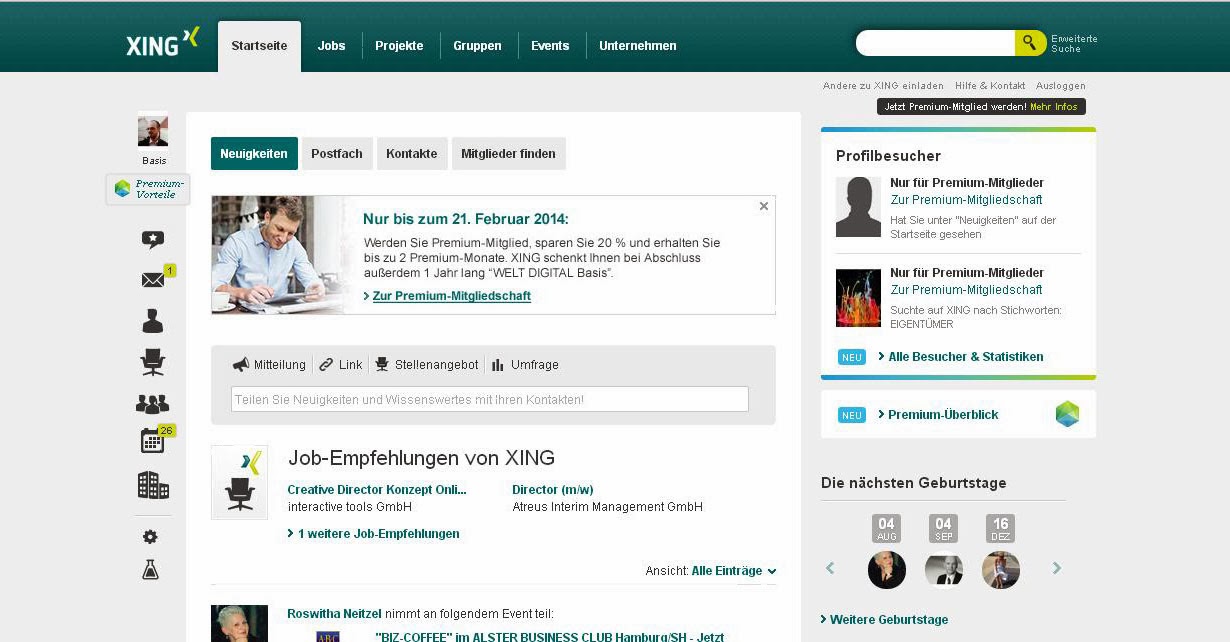Click the Premium-Überblick hexagon icon
Viewport: 1230px width, 642px height.
click(1067, 414)
